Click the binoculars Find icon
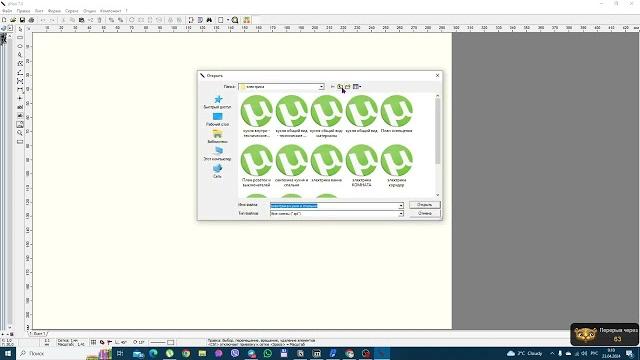Image resolution: width=640 pixels, height=360 pixels. (x=209, y=20)
